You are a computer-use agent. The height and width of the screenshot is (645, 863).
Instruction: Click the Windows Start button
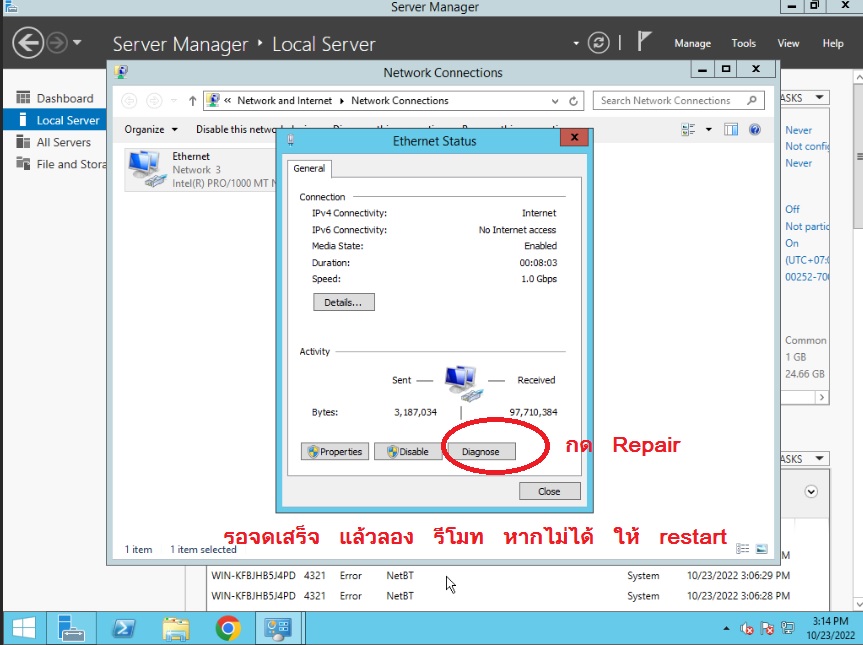click(24, 628)
